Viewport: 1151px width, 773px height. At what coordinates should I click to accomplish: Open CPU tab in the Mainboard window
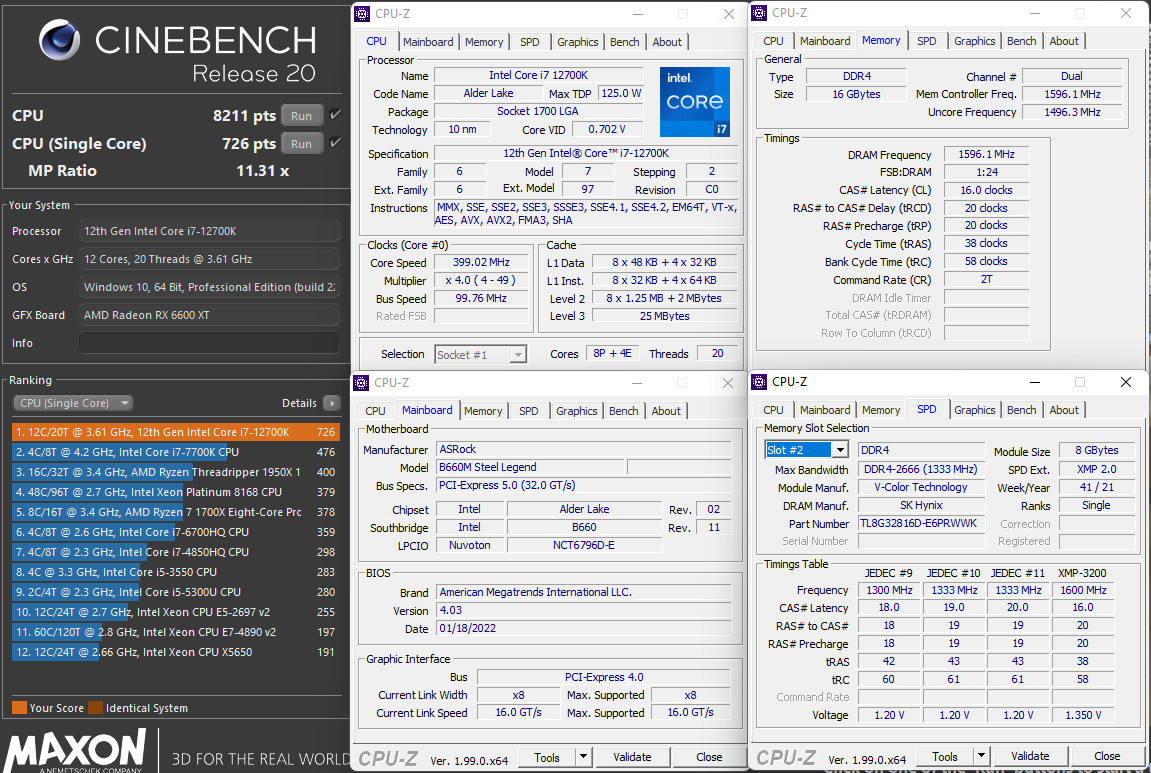coord(375,411)
